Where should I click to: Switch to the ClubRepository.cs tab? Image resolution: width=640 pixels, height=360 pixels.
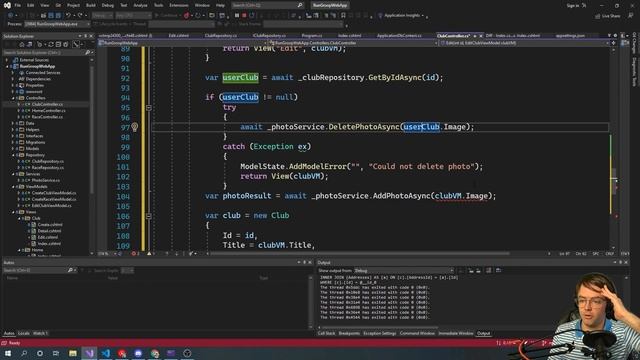(x=220, y=36)
